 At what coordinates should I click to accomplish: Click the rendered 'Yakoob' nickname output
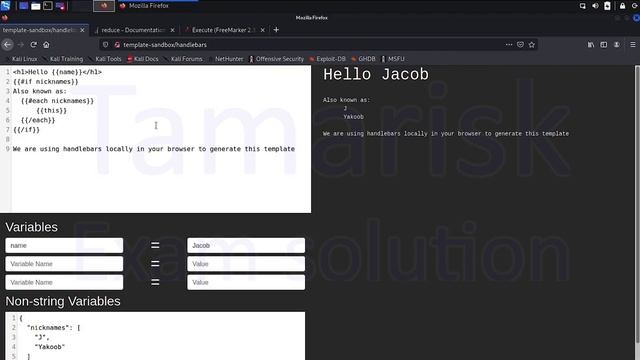click(x=353, y=117)
